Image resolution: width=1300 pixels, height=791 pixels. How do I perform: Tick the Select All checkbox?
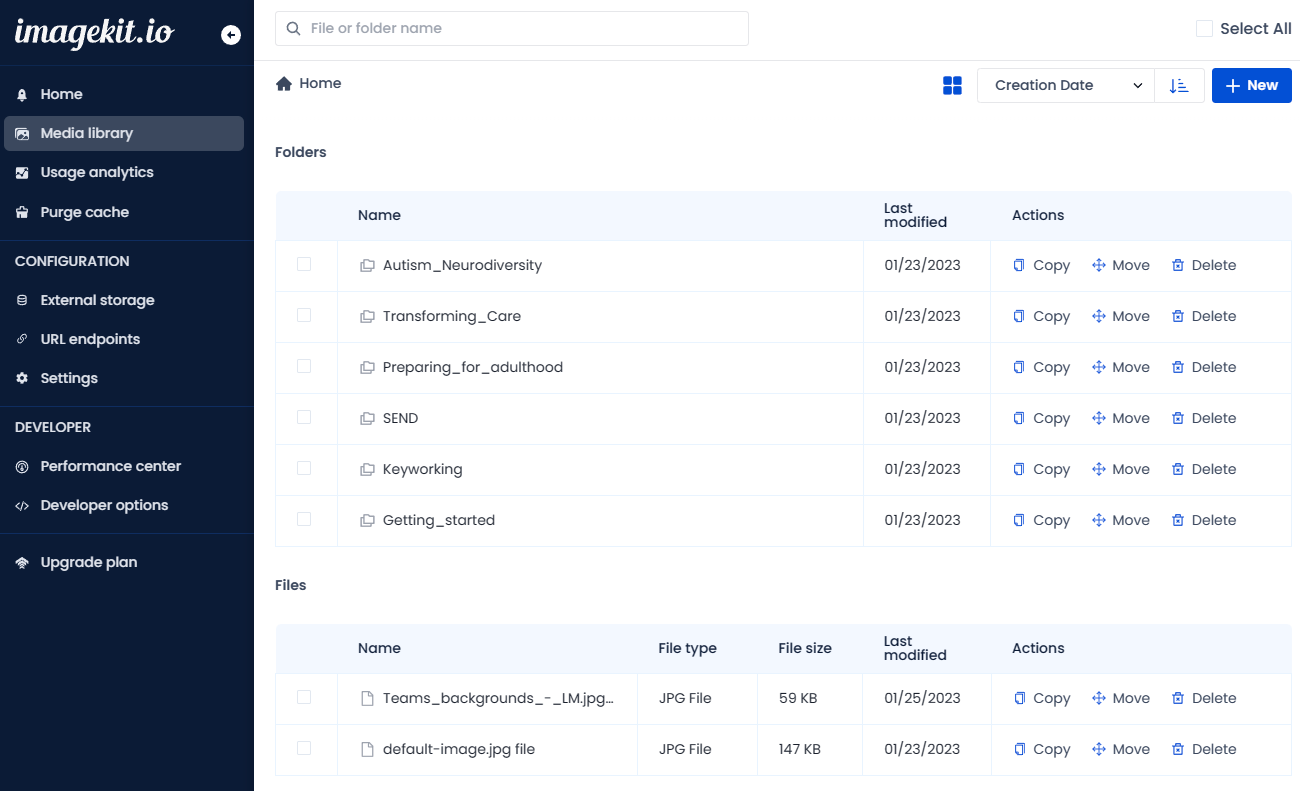click(1204, 29)
